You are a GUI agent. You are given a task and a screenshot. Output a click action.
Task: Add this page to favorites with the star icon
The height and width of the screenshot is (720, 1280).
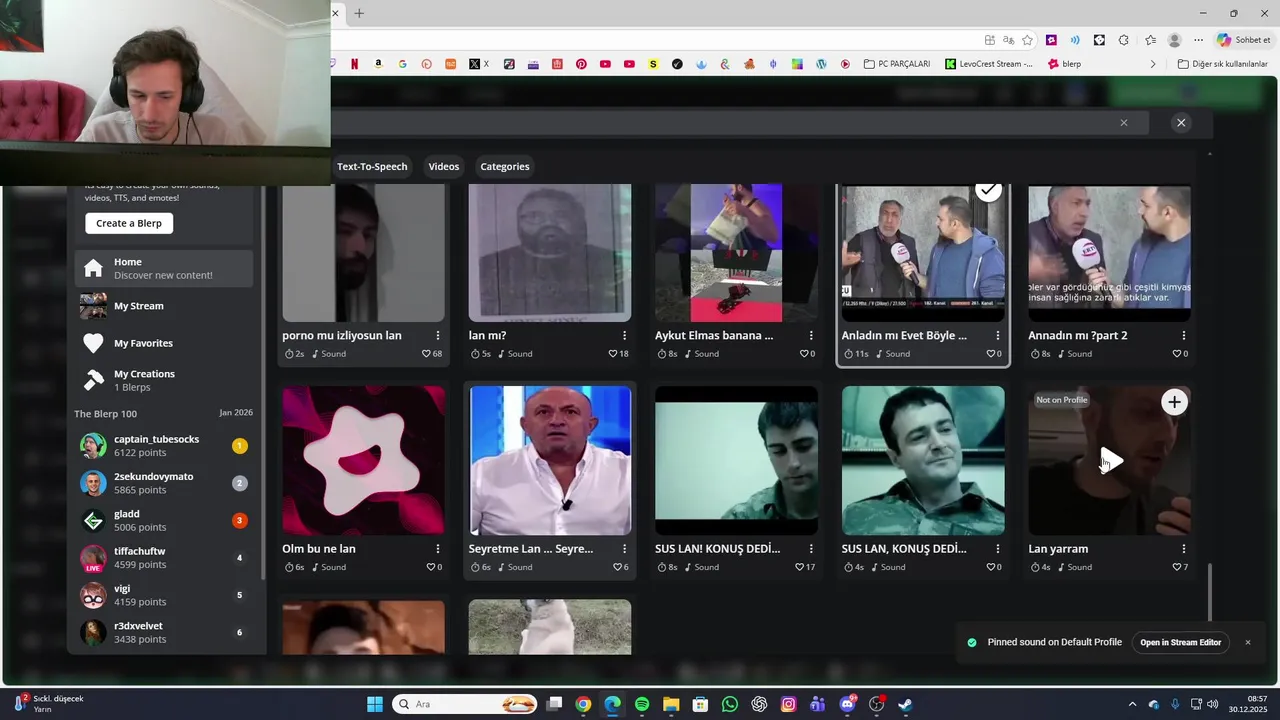pos(1027,40)
